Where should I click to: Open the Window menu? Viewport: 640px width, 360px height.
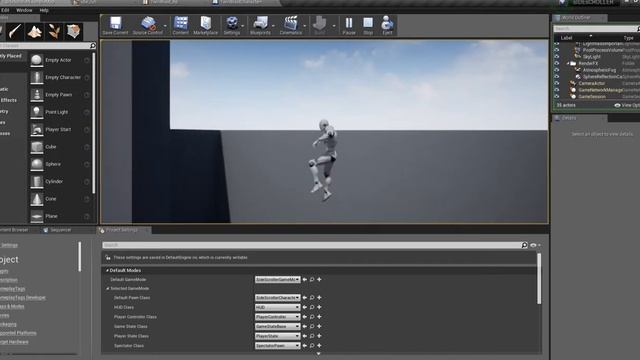(24, 10)
